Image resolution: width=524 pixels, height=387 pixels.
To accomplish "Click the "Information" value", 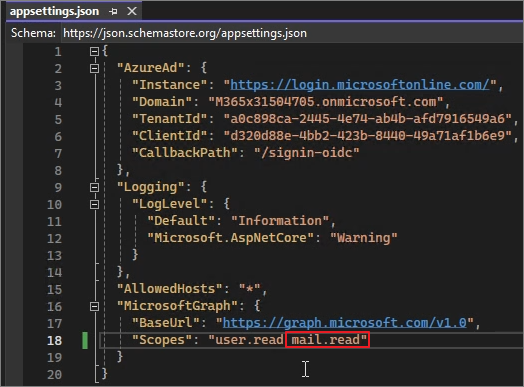I will click(x=280, y=221).
